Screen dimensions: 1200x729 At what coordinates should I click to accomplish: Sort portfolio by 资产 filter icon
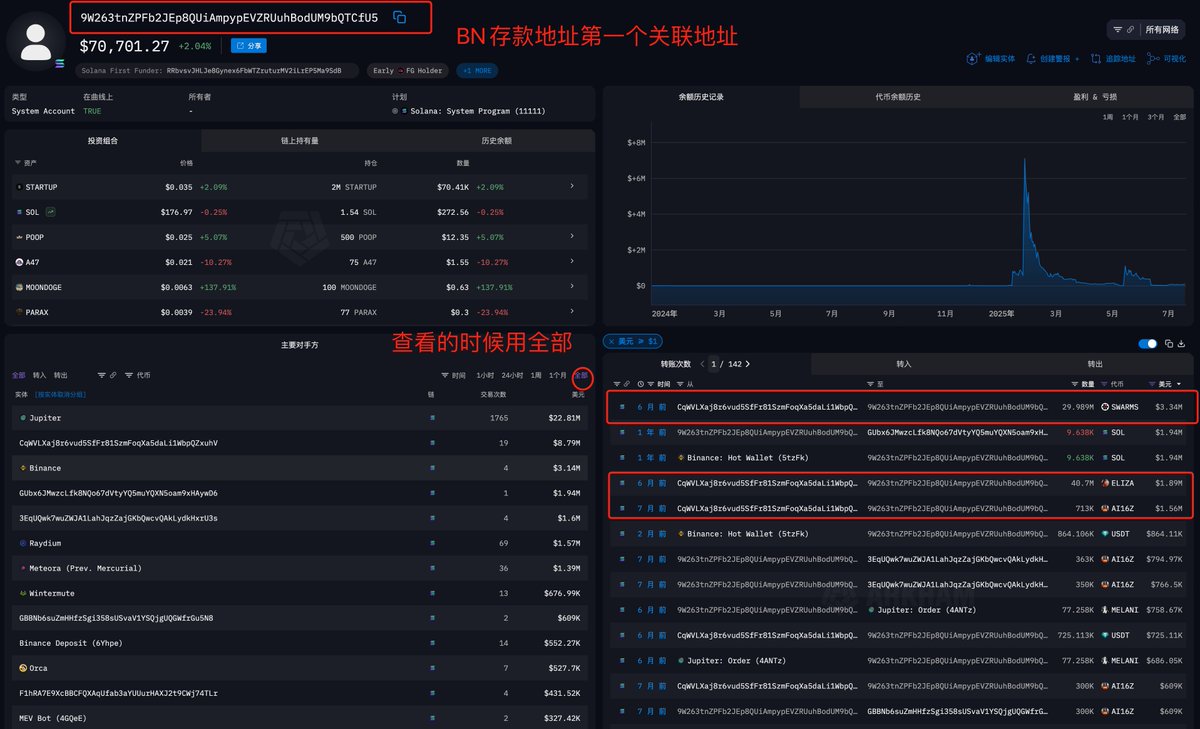tap(17, 162)
